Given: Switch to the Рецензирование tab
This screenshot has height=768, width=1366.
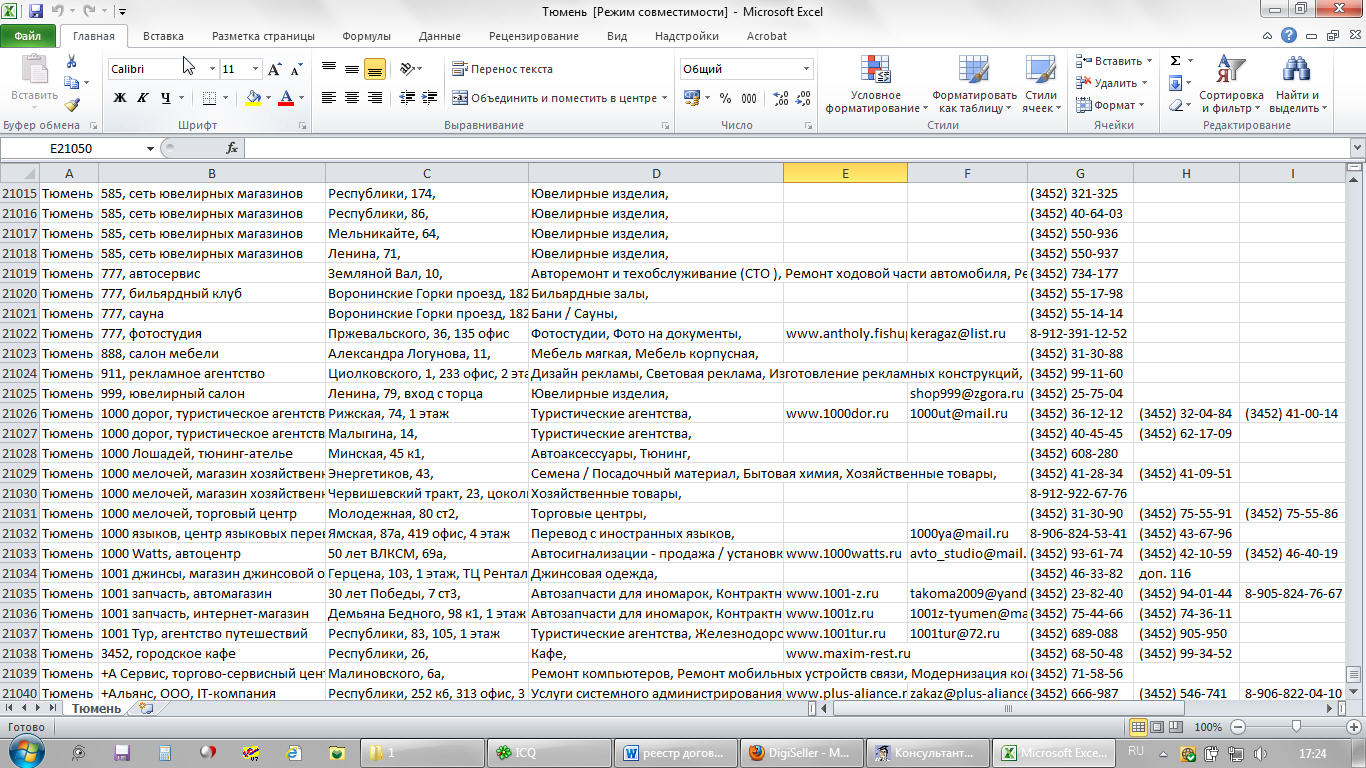Looking at the screenshot, I should (533, 36).
